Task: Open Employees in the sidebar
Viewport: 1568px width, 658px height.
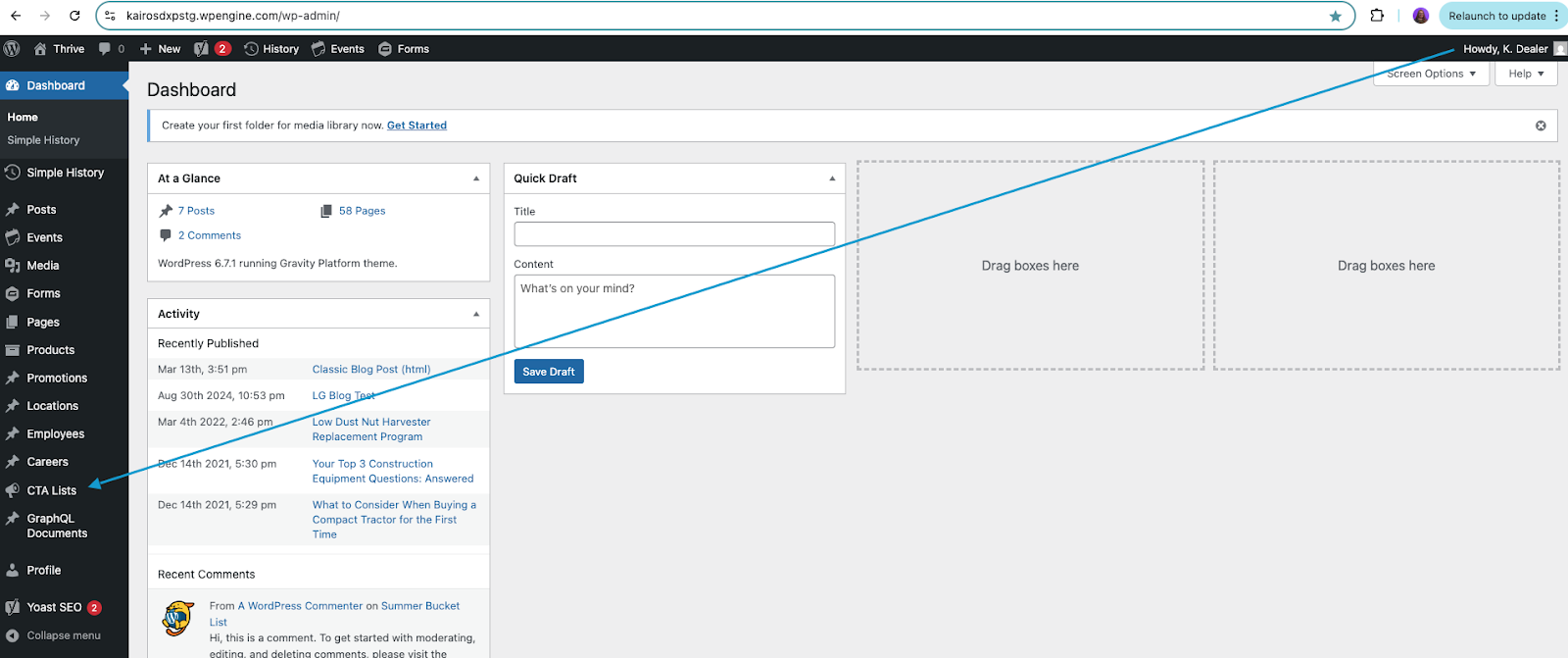Action: coord(64,433)
